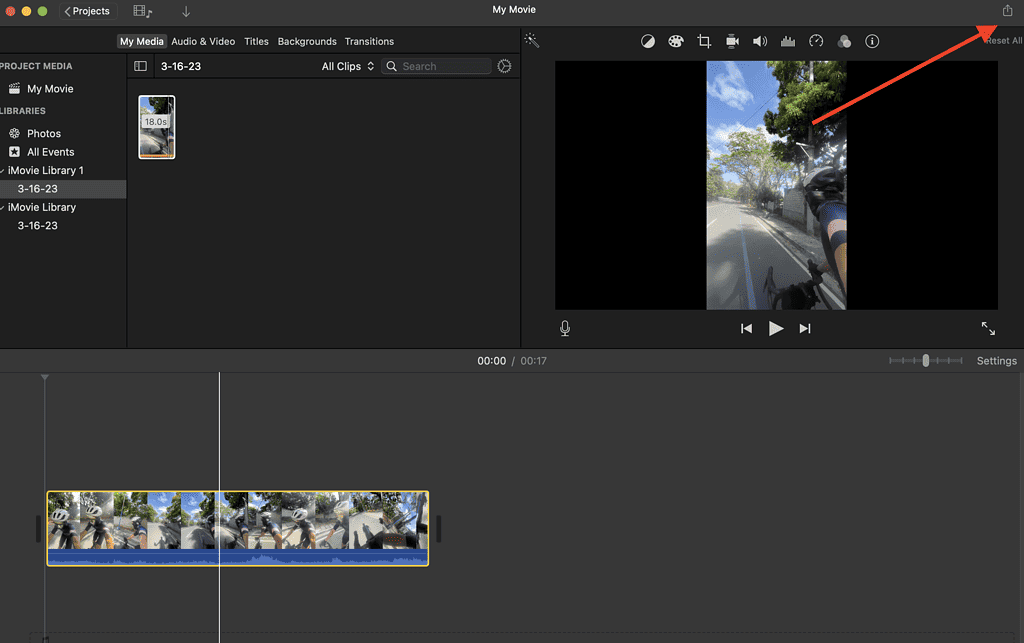Toggle the media browser sidebar panel
This screenshot has height=643, width=1024.
pyautogui.click(x=139, y=65)
